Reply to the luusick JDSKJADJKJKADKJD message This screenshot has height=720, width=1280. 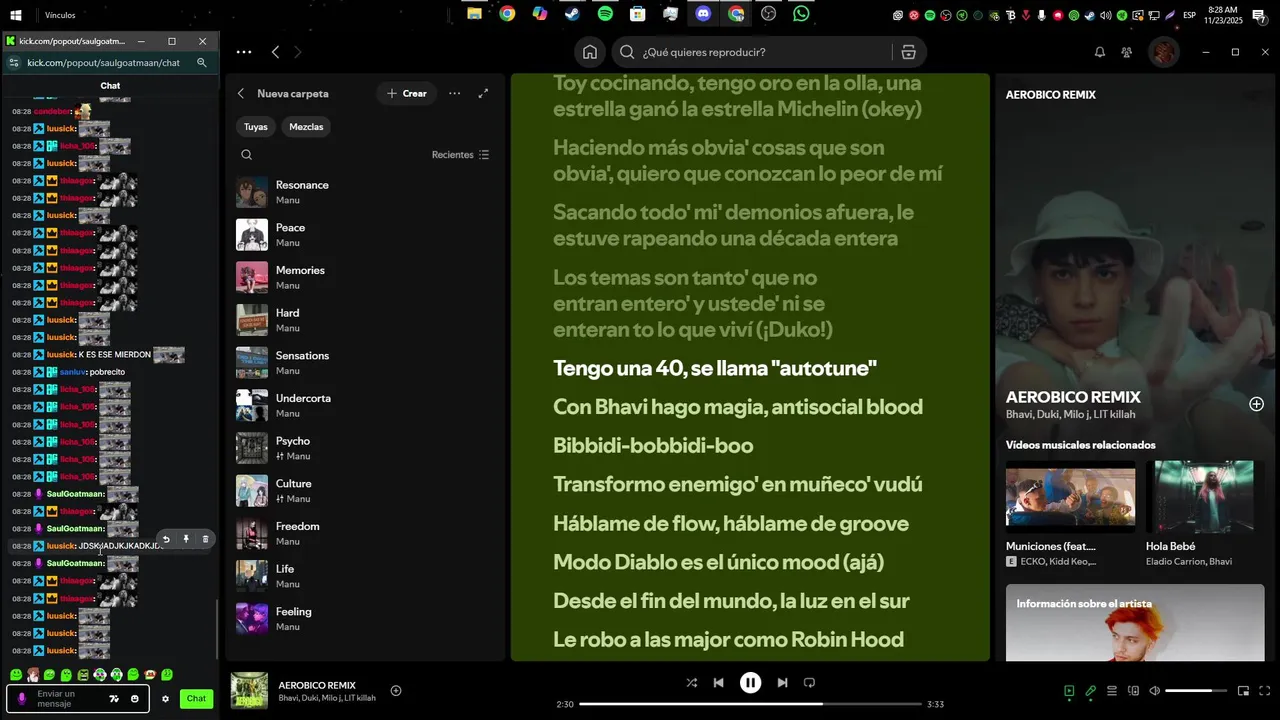166,539
